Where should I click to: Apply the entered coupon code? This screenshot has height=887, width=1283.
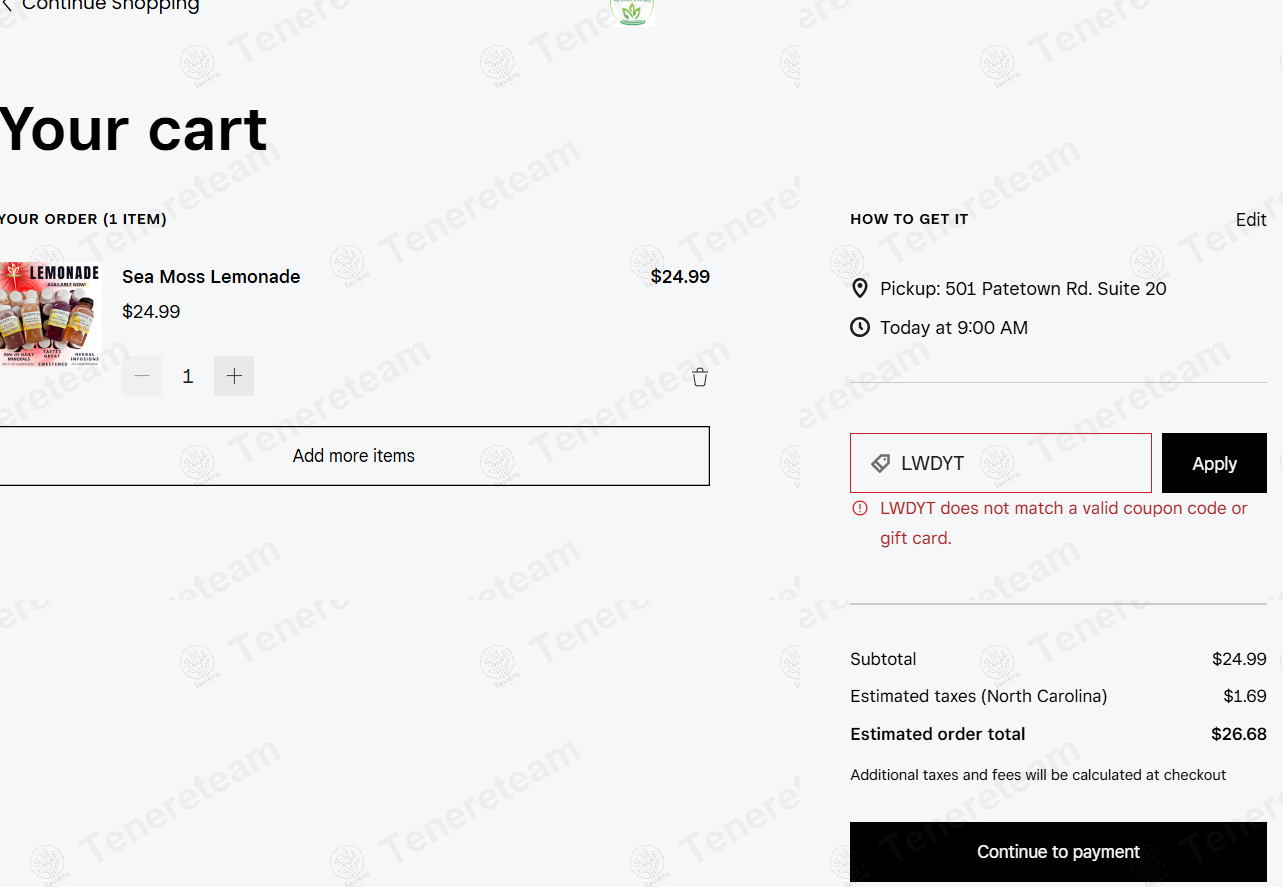click(1214, 463)
